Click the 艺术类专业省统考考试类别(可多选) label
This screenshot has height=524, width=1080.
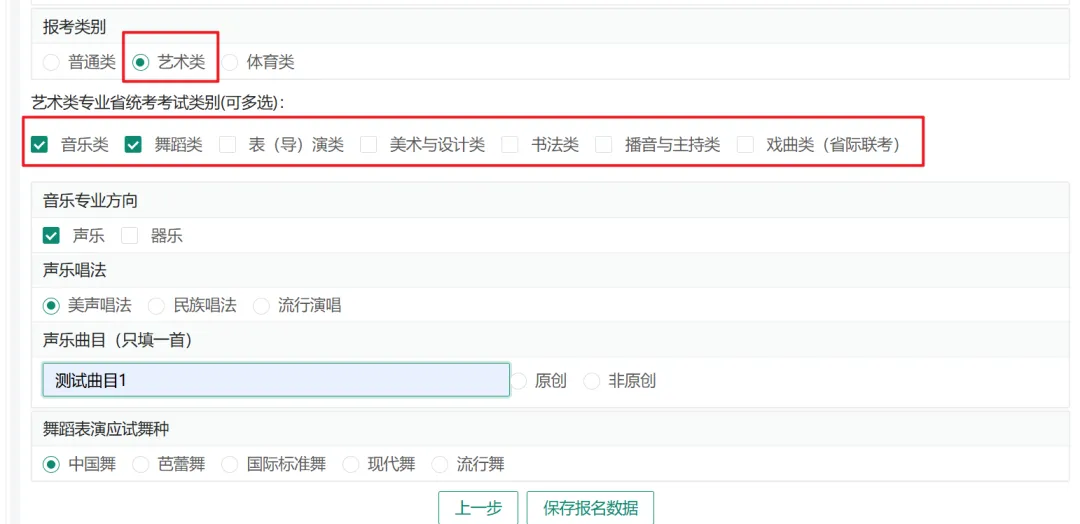coord(158,103)
